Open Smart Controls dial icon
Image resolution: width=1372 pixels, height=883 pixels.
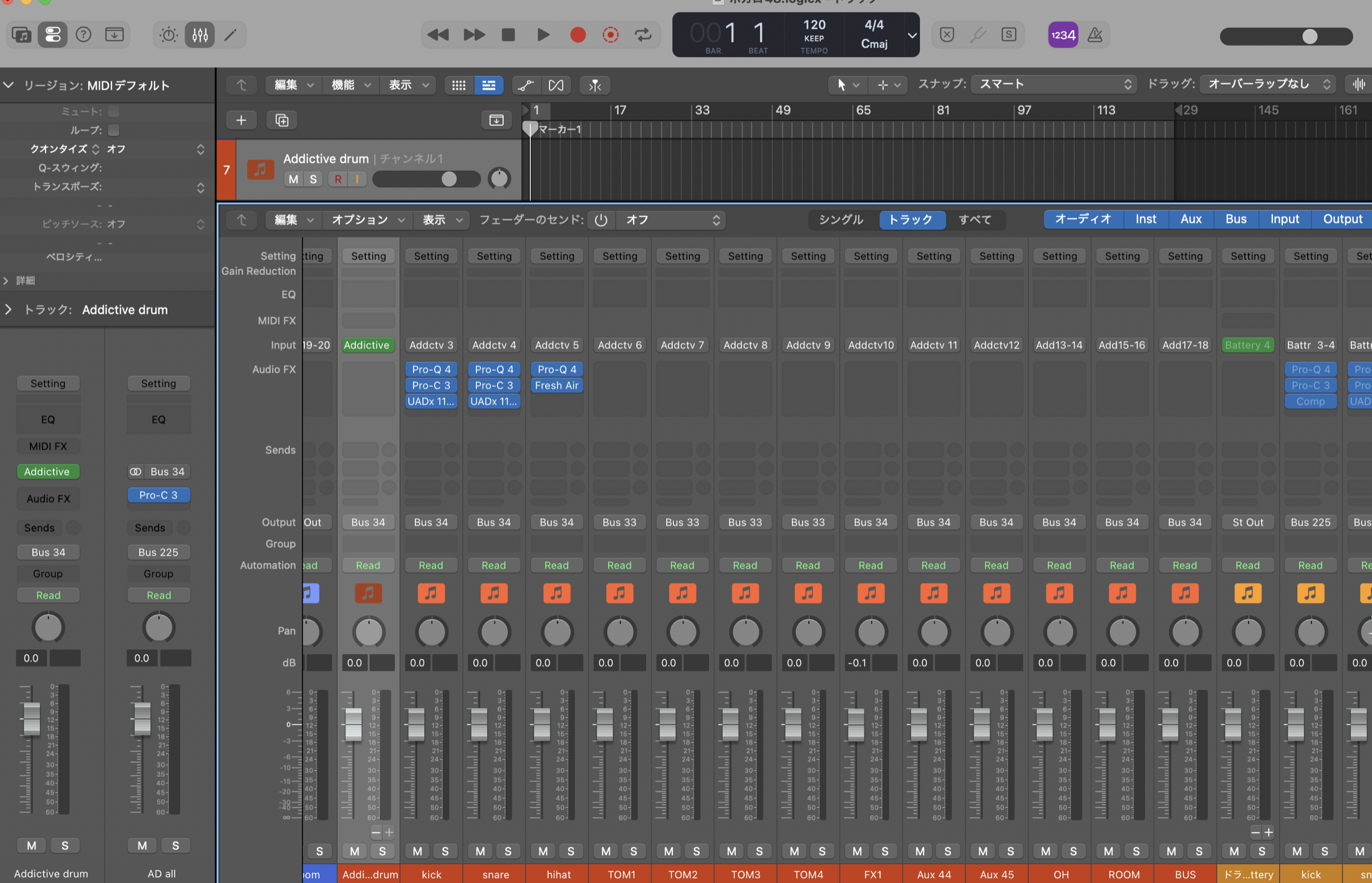[x=168, y=35]
